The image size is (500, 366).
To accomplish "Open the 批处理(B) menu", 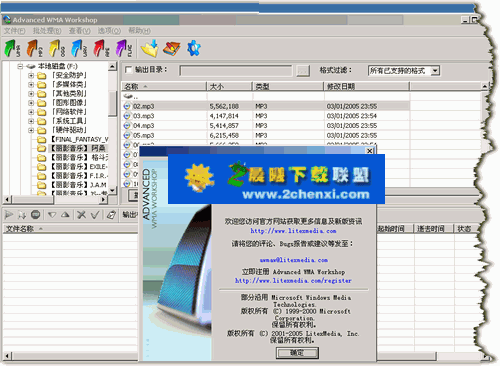I will point(47,31).
